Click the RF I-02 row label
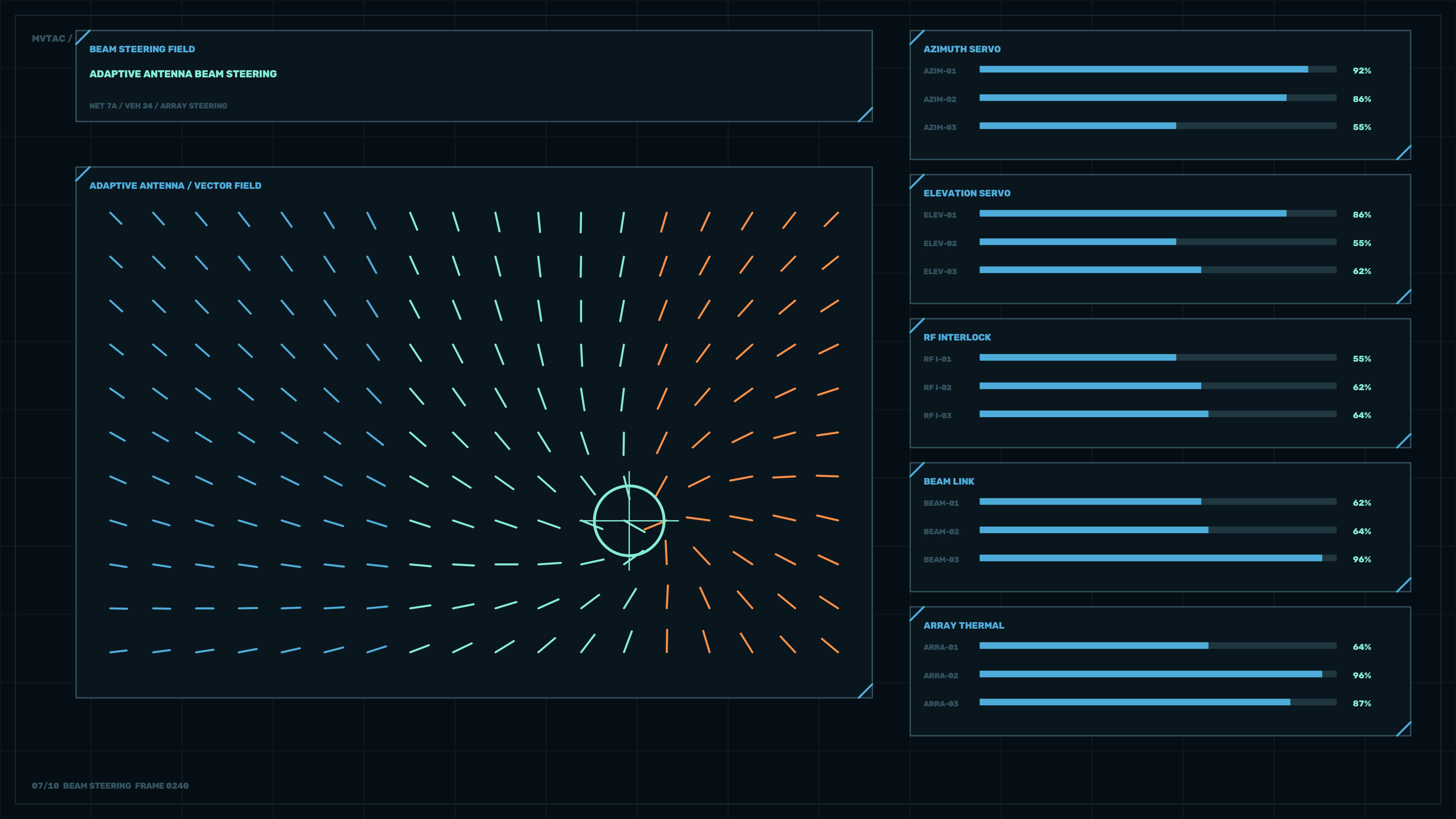1456x819 pixels. (937, 387)
